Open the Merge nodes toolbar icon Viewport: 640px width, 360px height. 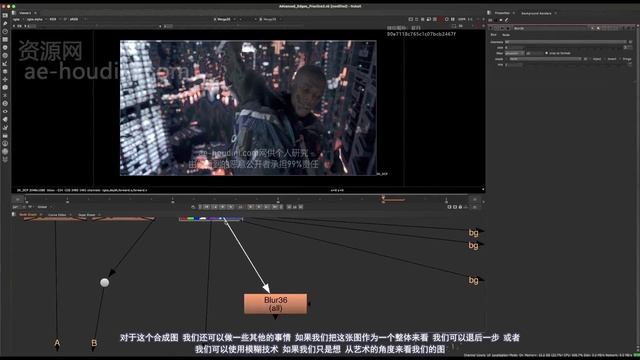(x=5, y=71)
